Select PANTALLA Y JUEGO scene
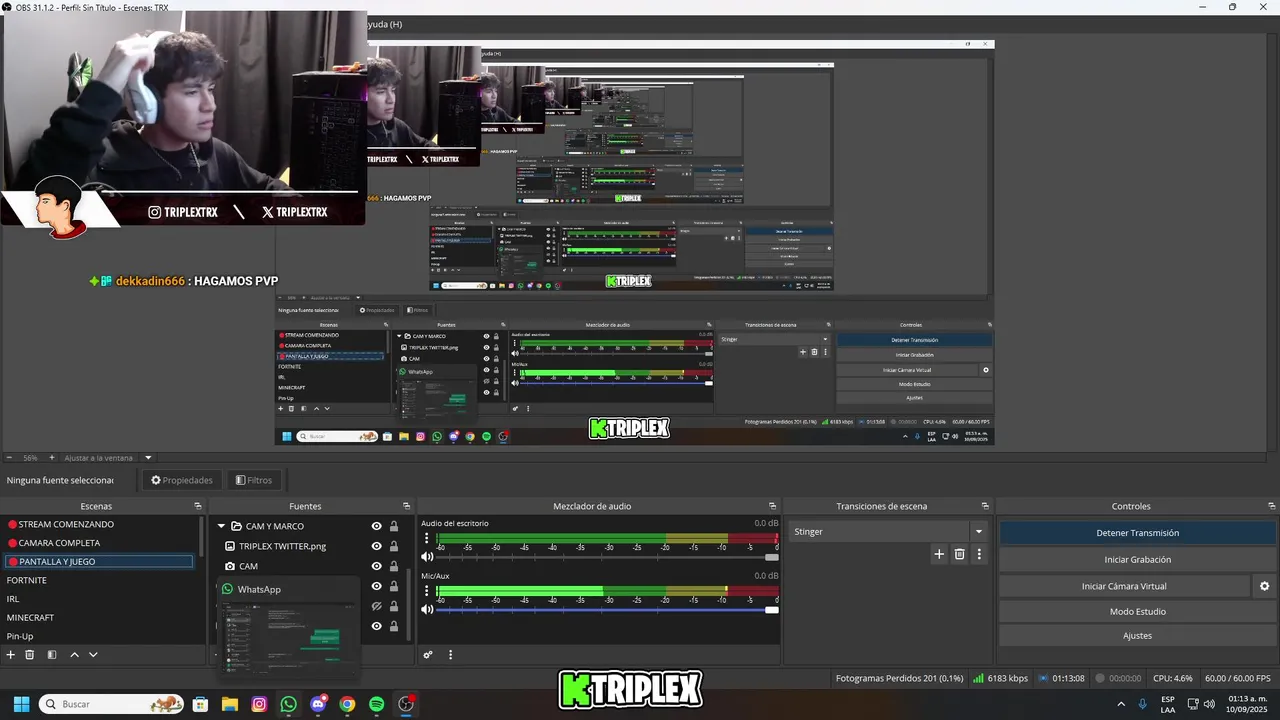 [x=99, y=562]
